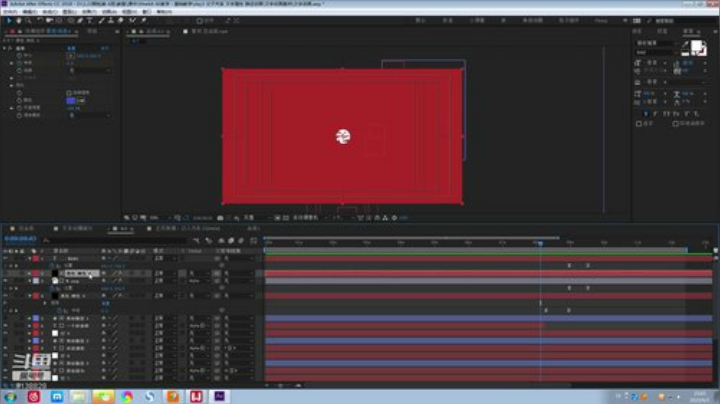Image resolution: width=720 pixels, height=404 pixels.
Task: Open the font style dropdown in Character panel
Action: [657, 52]
